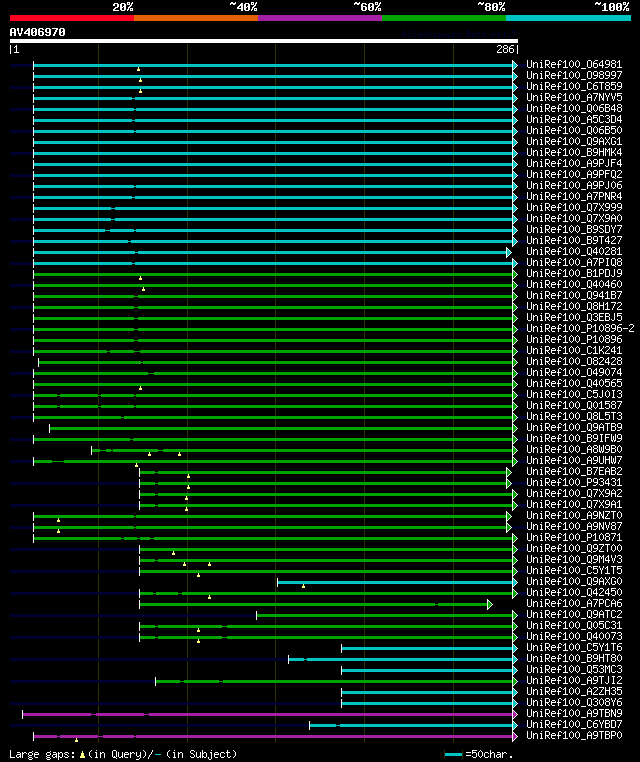Select the UniRef100_Q40460 hit name
Screen dimensions: 640x762
point(574,284)
